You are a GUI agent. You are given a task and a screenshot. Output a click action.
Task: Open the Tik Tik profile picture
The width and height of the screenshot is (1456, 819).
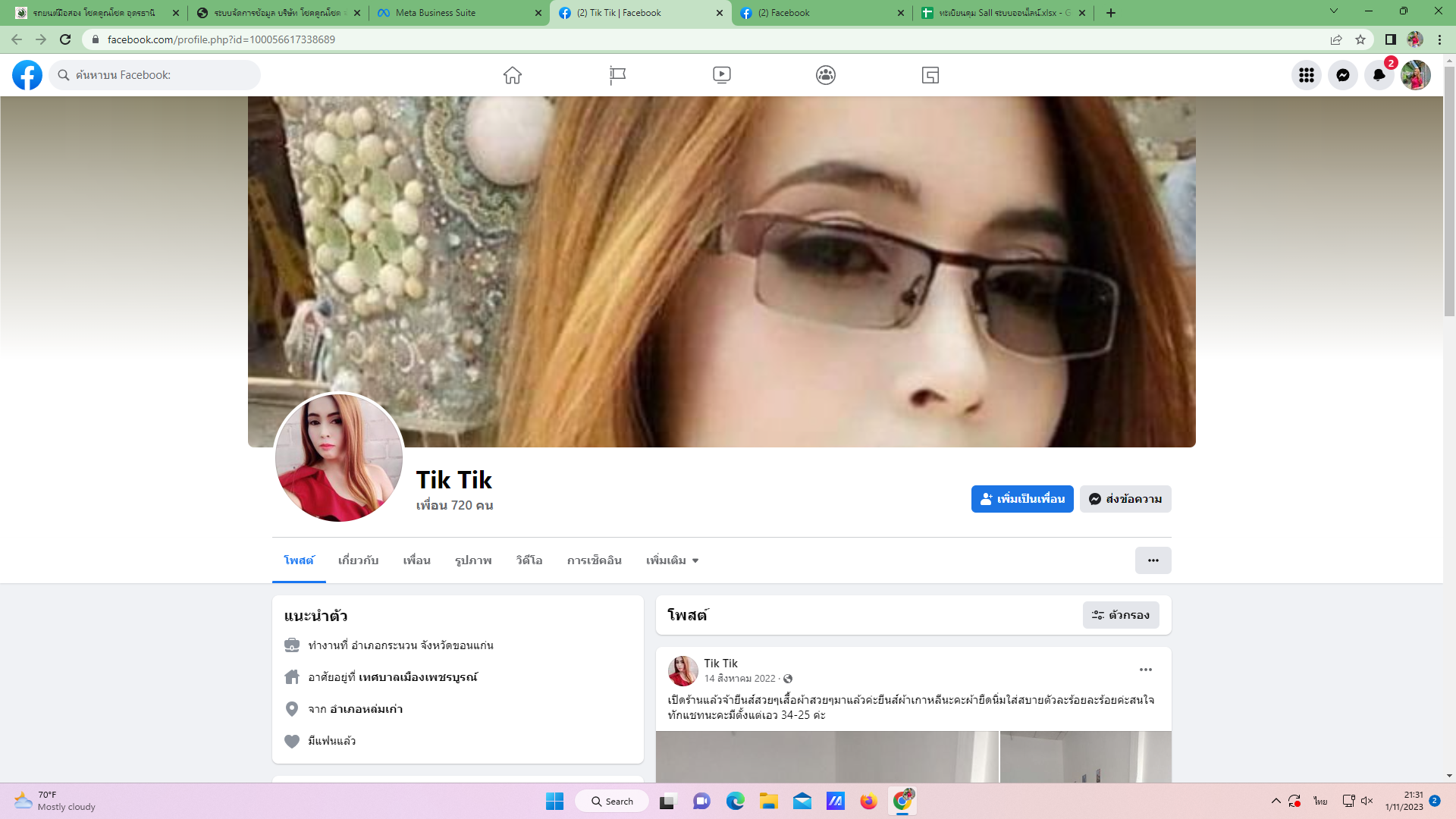pos(338,457)
